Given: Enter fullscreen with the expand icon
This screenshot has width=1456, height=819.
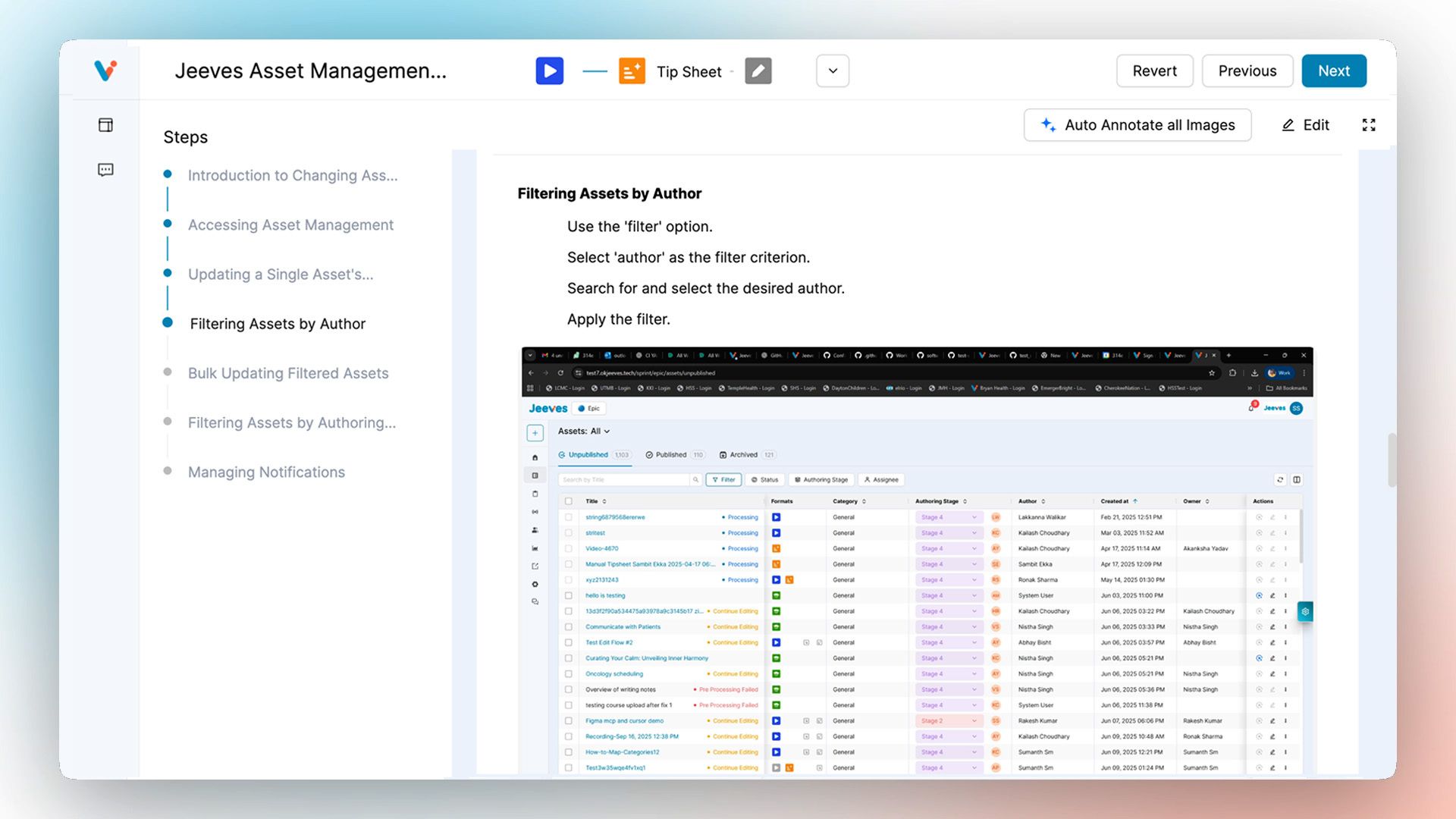Looking at the screenshot, I should coord(1368,125).
